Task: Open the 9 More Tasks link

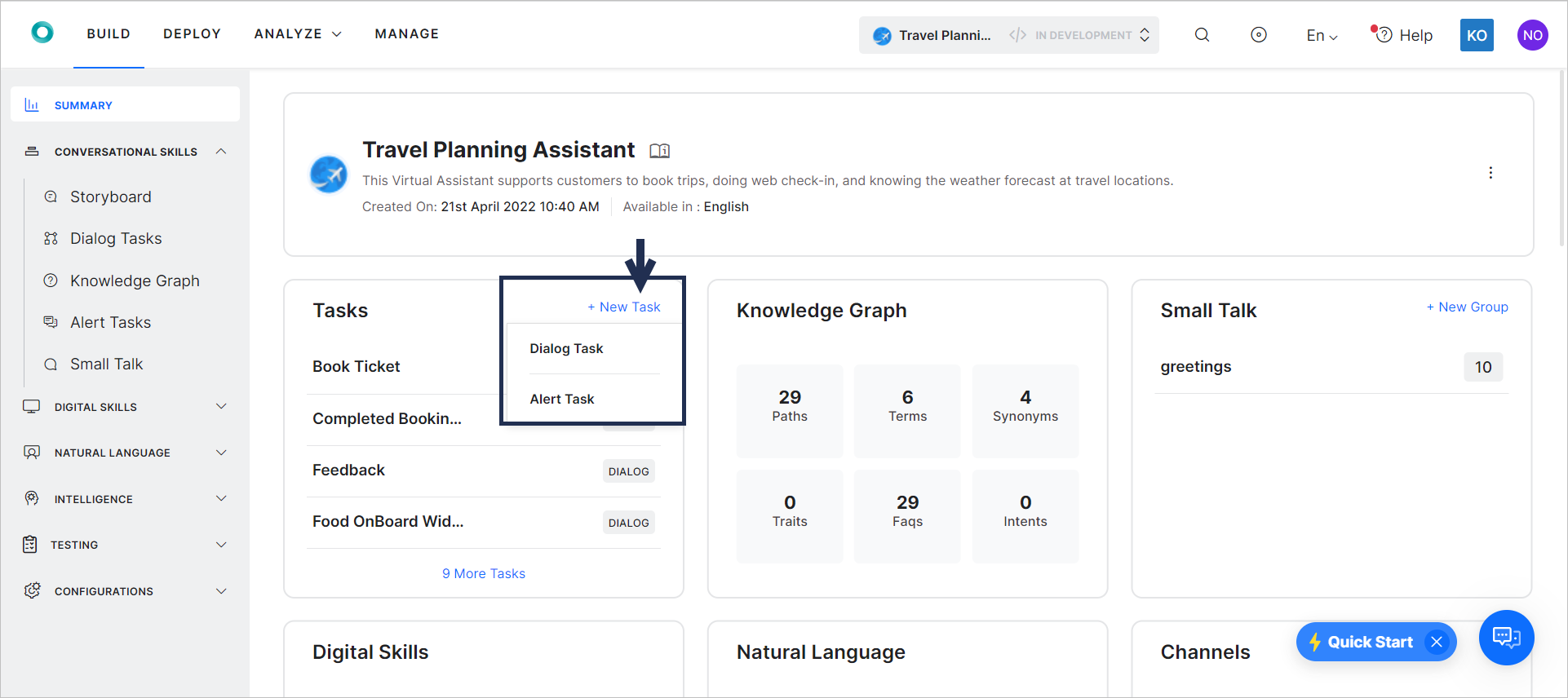Action: tap(484, 573)
